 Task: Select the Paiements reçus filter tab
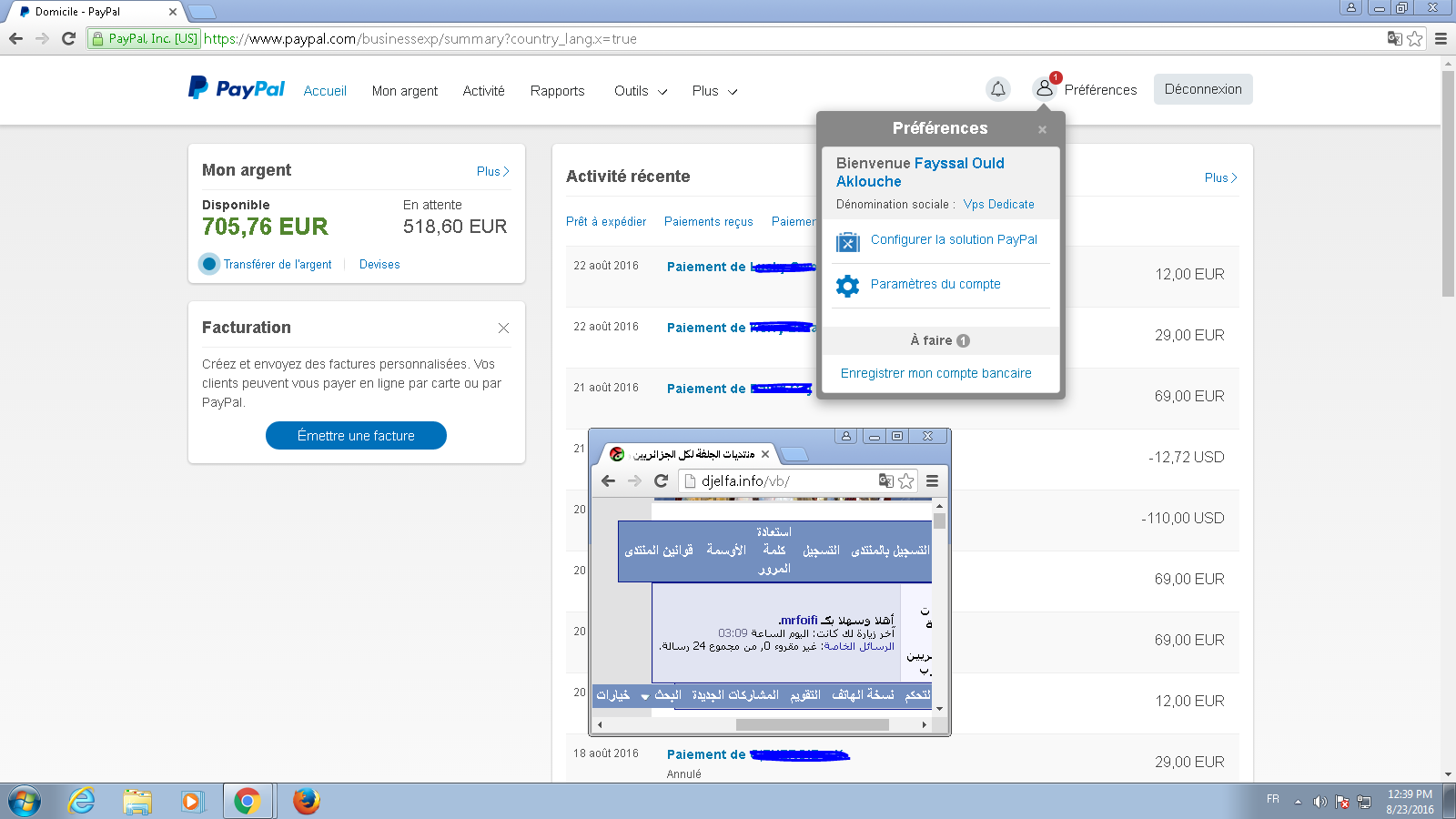coord(709,221)
